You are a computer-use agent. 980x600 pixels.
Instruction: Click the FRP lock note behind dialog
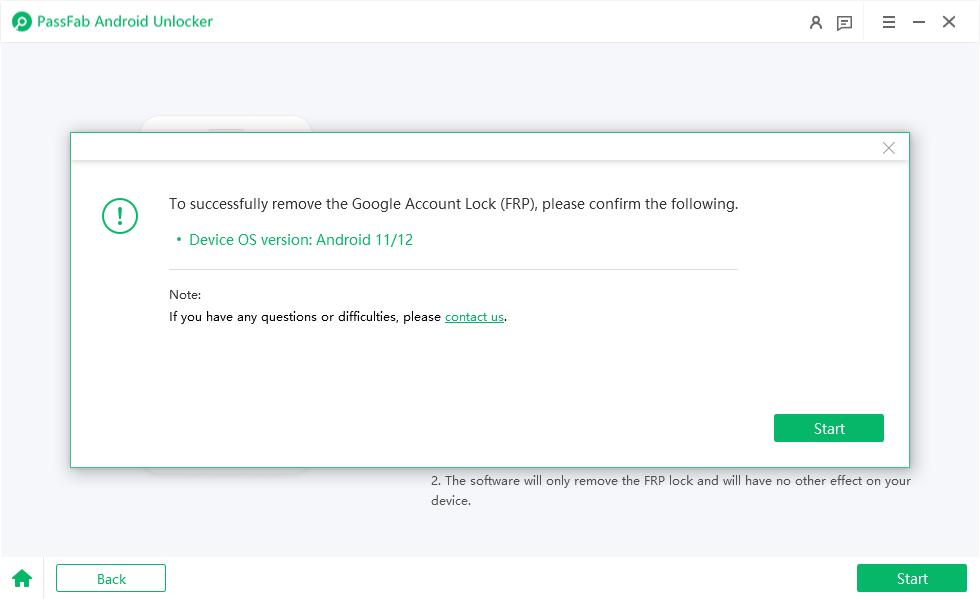[x=670, y=490]
